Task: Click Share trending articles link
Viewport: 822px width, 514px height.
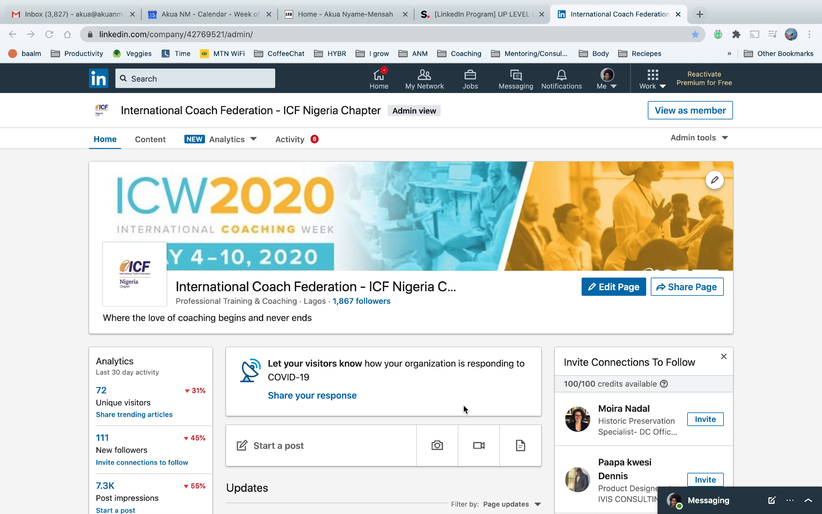Action: (134, 414)
